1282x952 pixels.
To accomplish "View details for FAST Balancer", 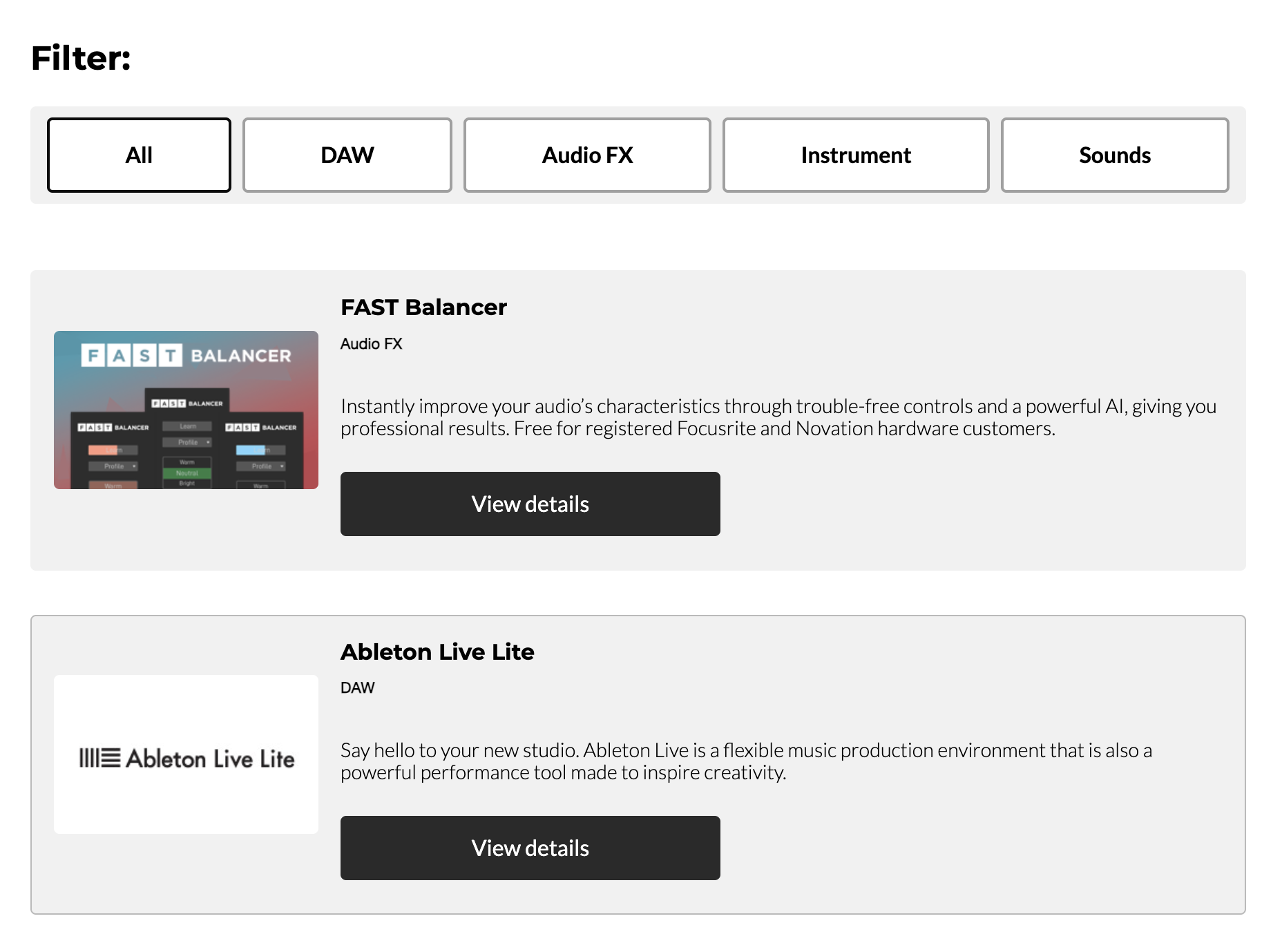I will (x=530, y=504).
